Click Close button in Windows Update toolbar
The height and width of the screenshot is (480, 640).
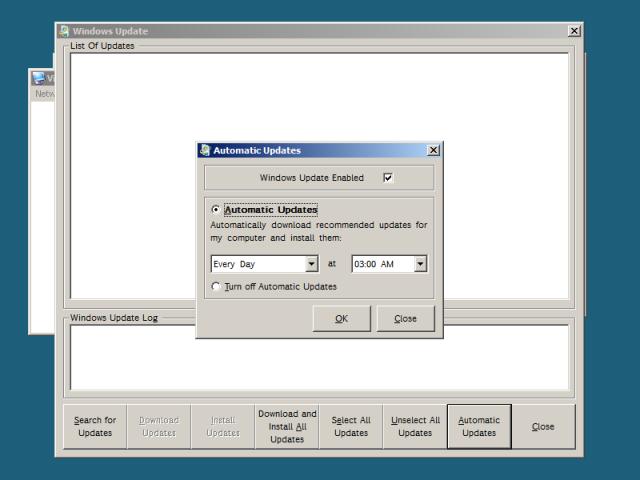coord(543,427)
